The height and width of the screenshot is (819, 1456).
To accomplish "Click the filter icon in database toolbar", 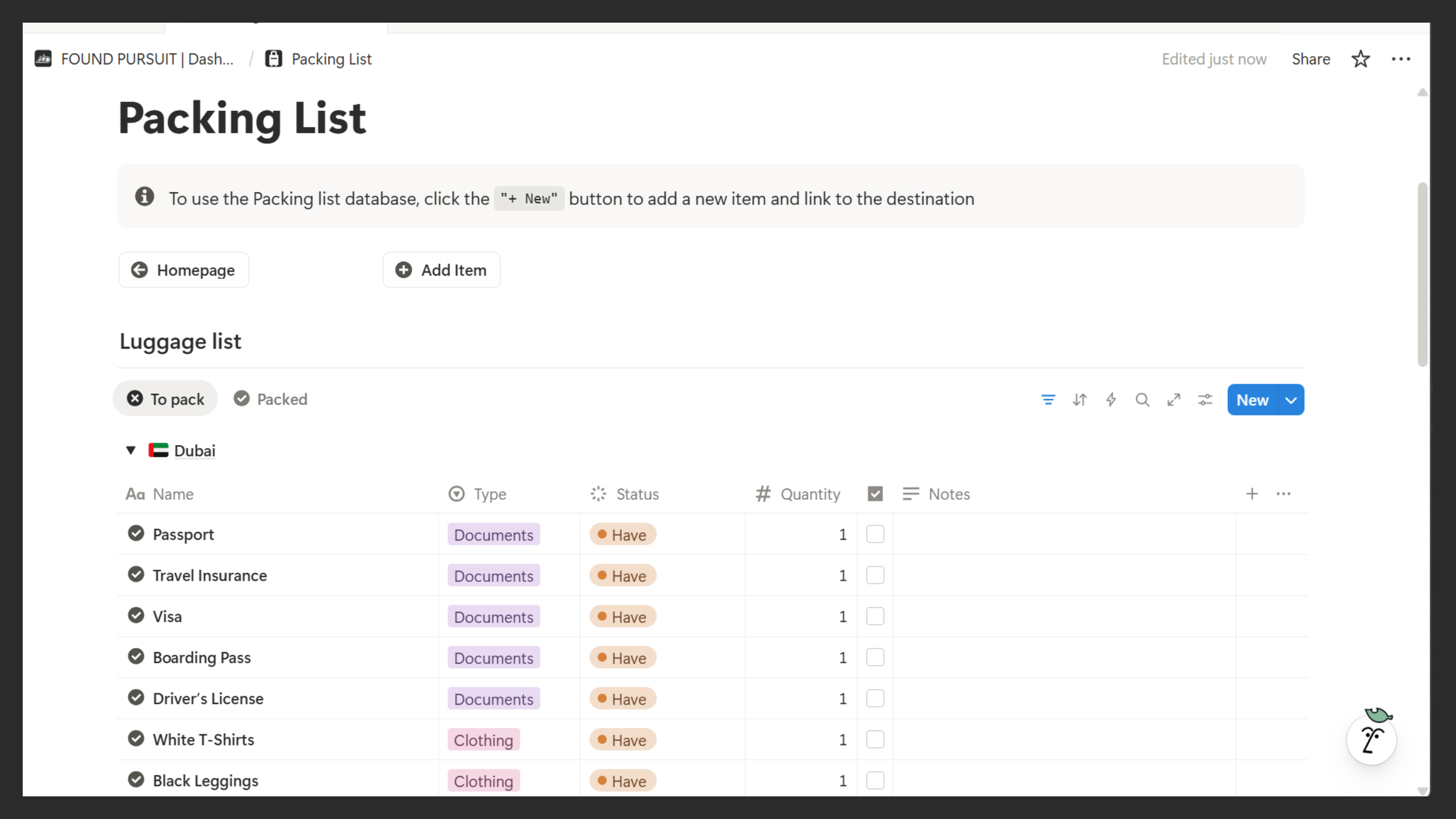I will pos(1048,400).
